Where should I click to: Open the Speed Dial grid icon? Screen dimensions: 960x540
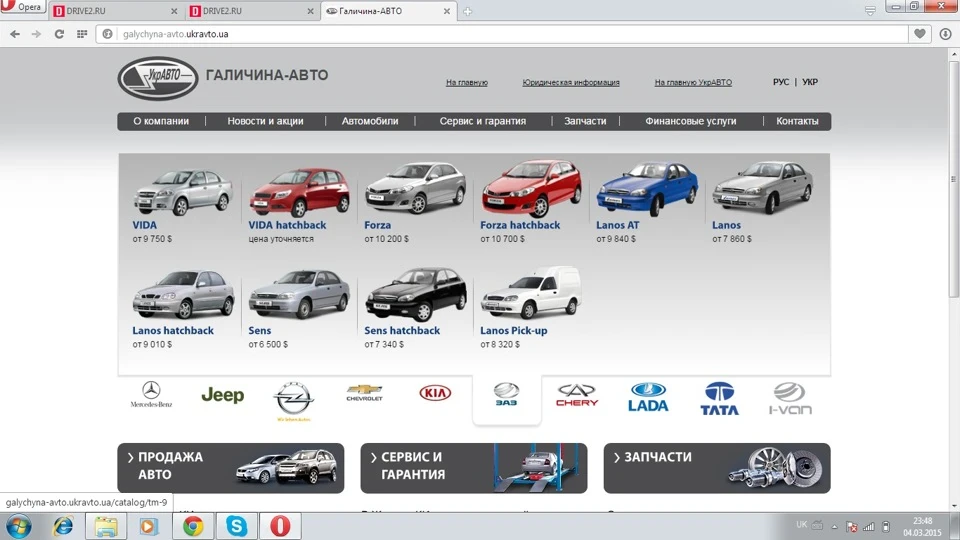click(82, 34)
